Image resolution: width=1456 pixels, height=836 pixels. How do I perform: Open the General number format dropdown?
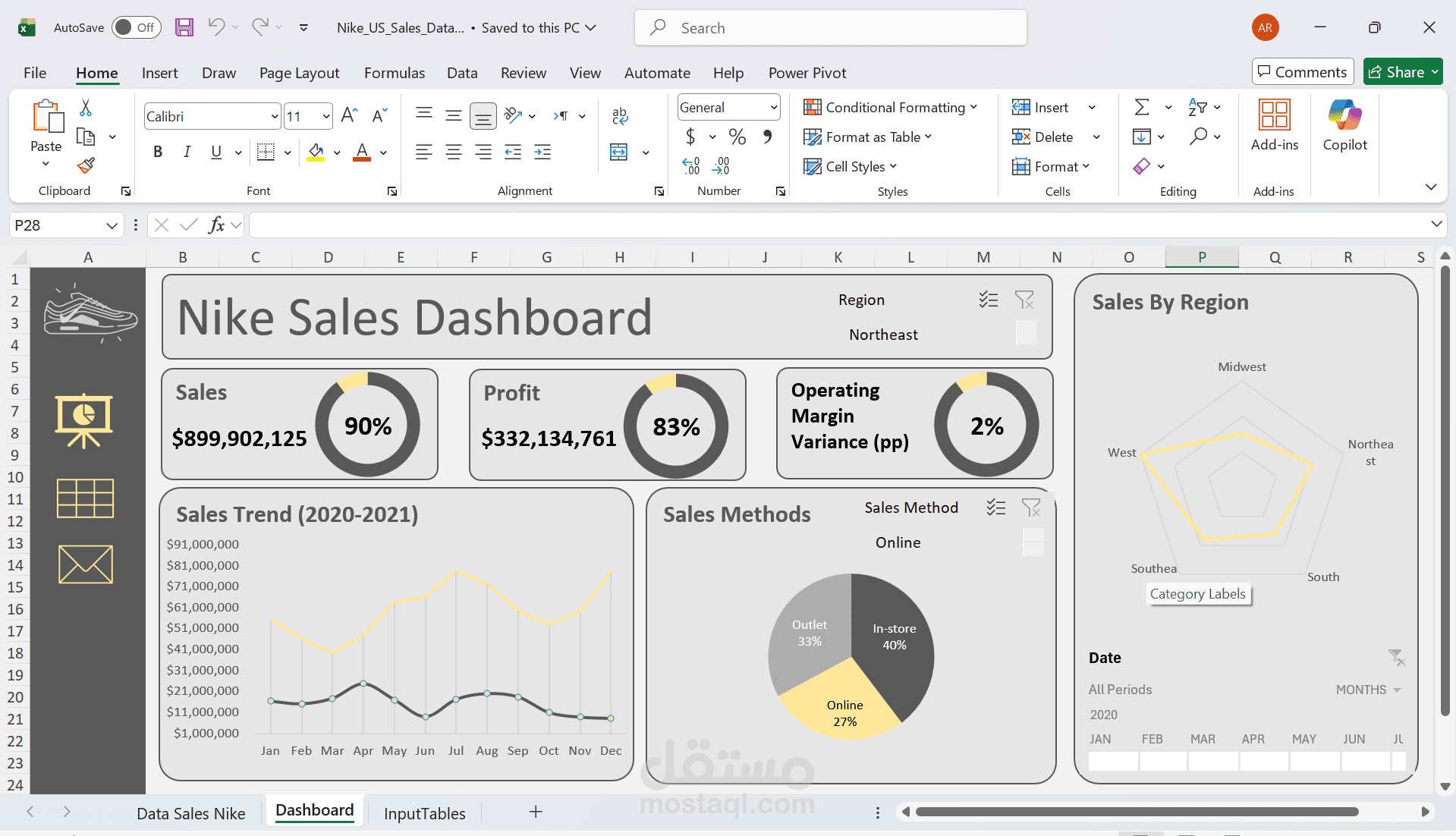click(773, 107)
